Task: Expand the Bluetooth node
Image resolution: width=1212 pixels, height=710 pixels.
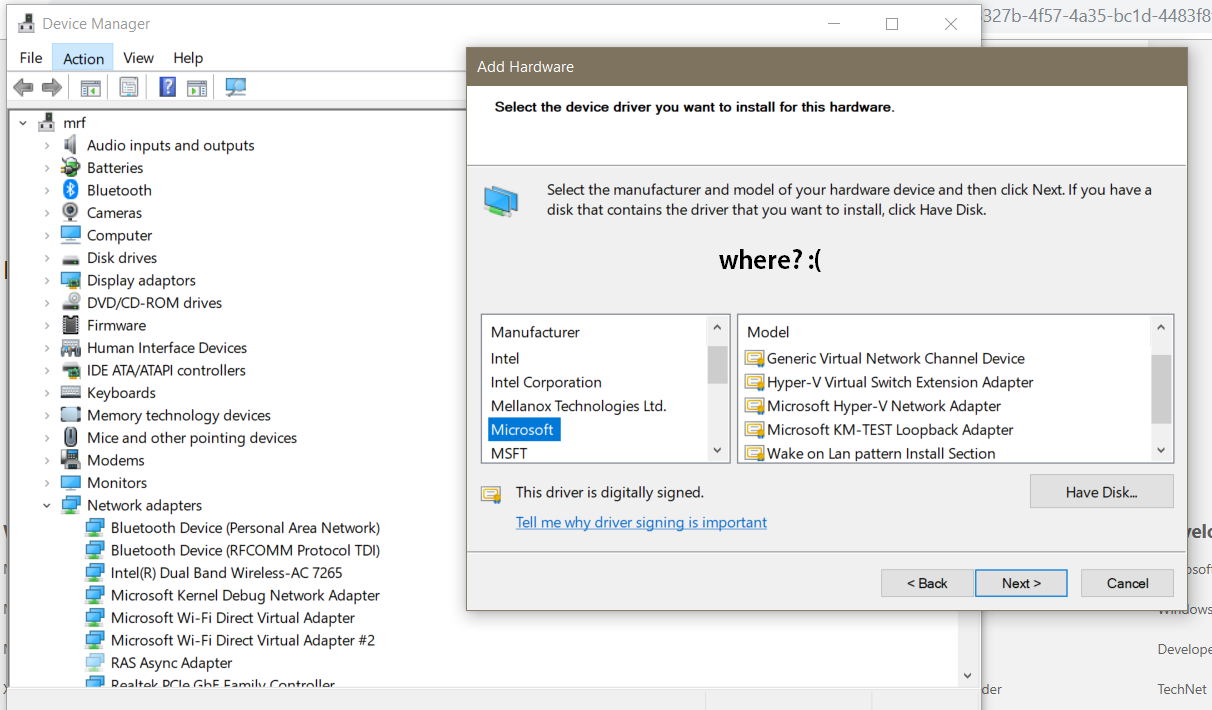Action: (46, 190)
